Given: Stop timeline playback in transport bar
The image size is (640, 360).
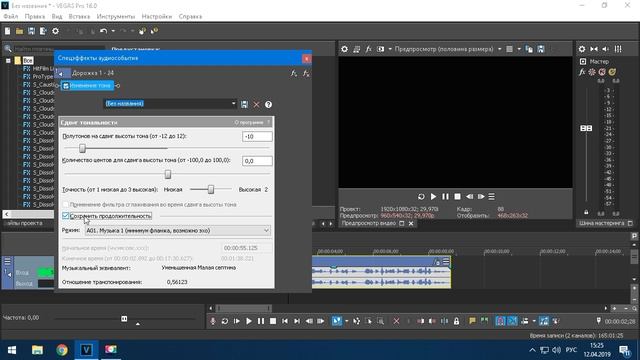Looking at the screenshot, I should coord(273,321).
